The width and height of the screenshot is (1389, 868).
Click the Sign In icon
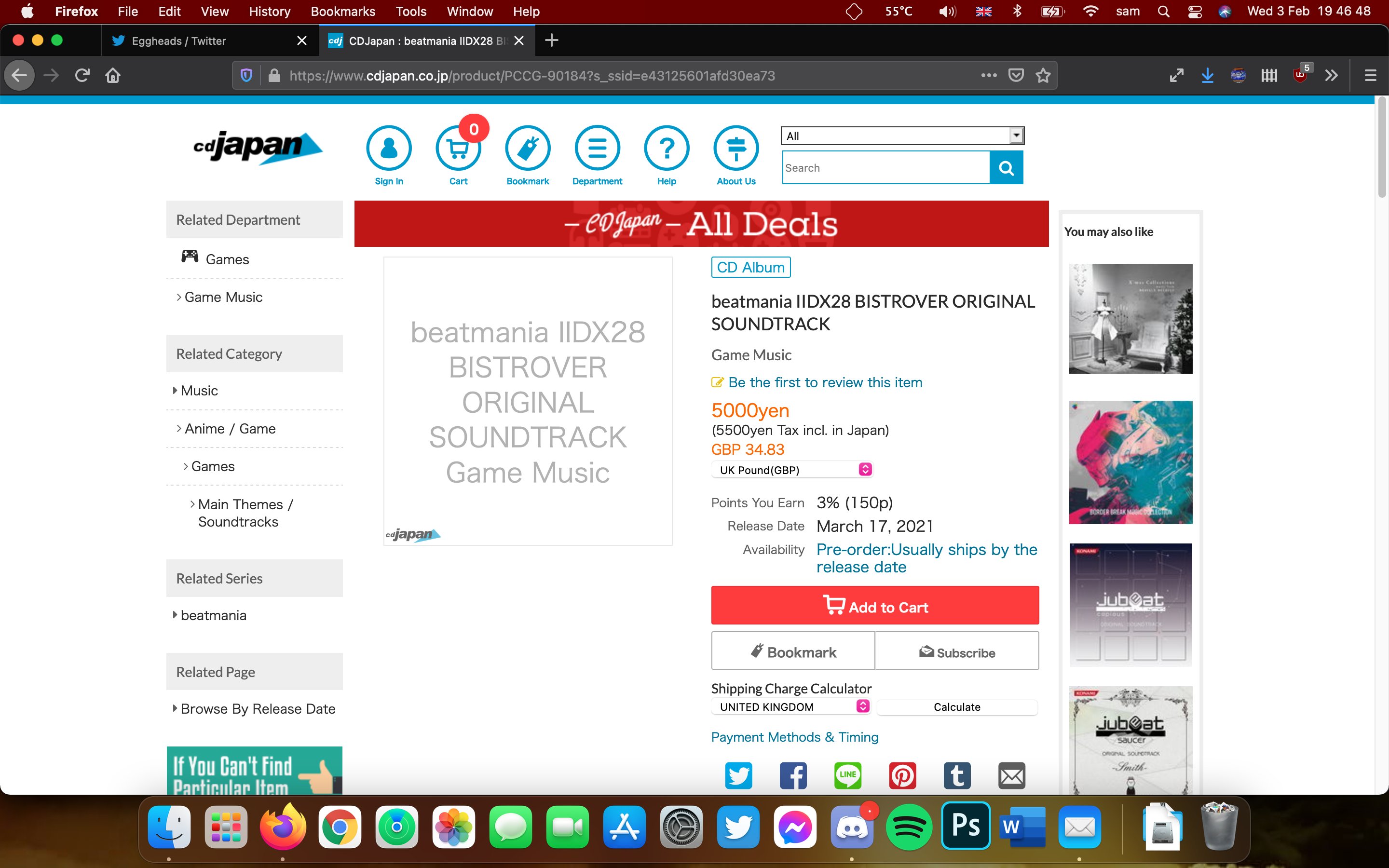coord(389,148)
